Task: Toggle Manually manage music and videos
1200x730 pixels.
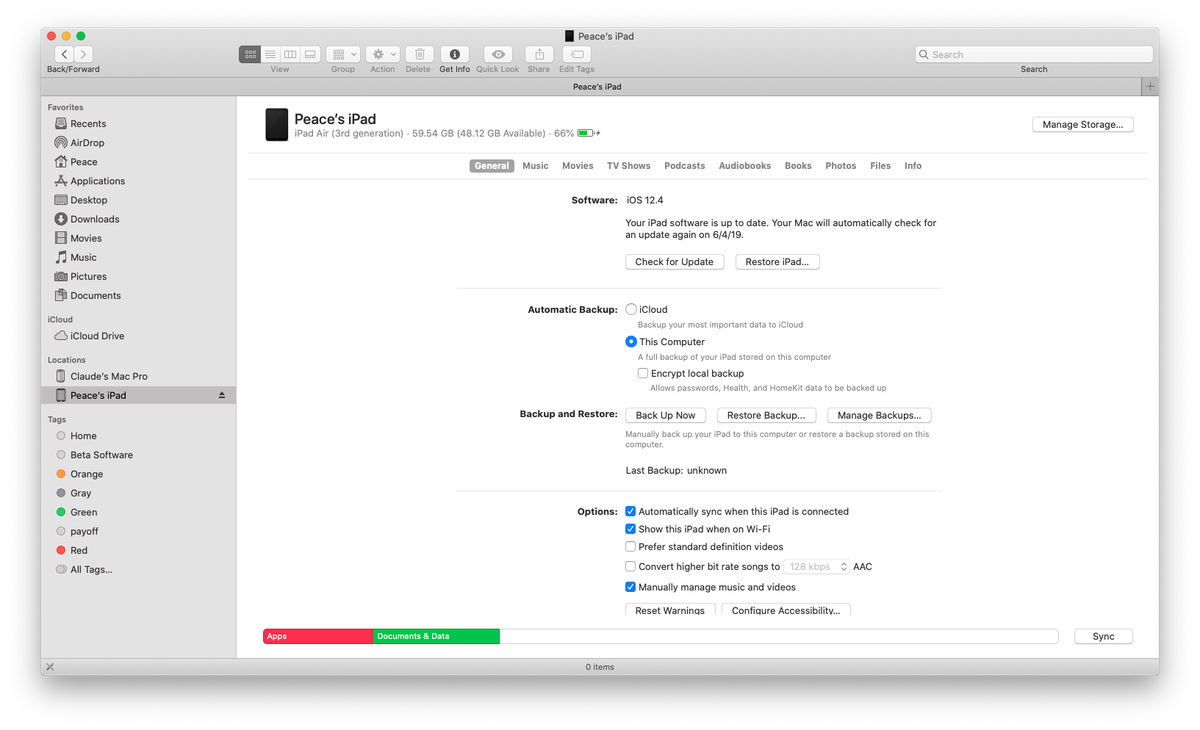Action: [x=631, y=588]
